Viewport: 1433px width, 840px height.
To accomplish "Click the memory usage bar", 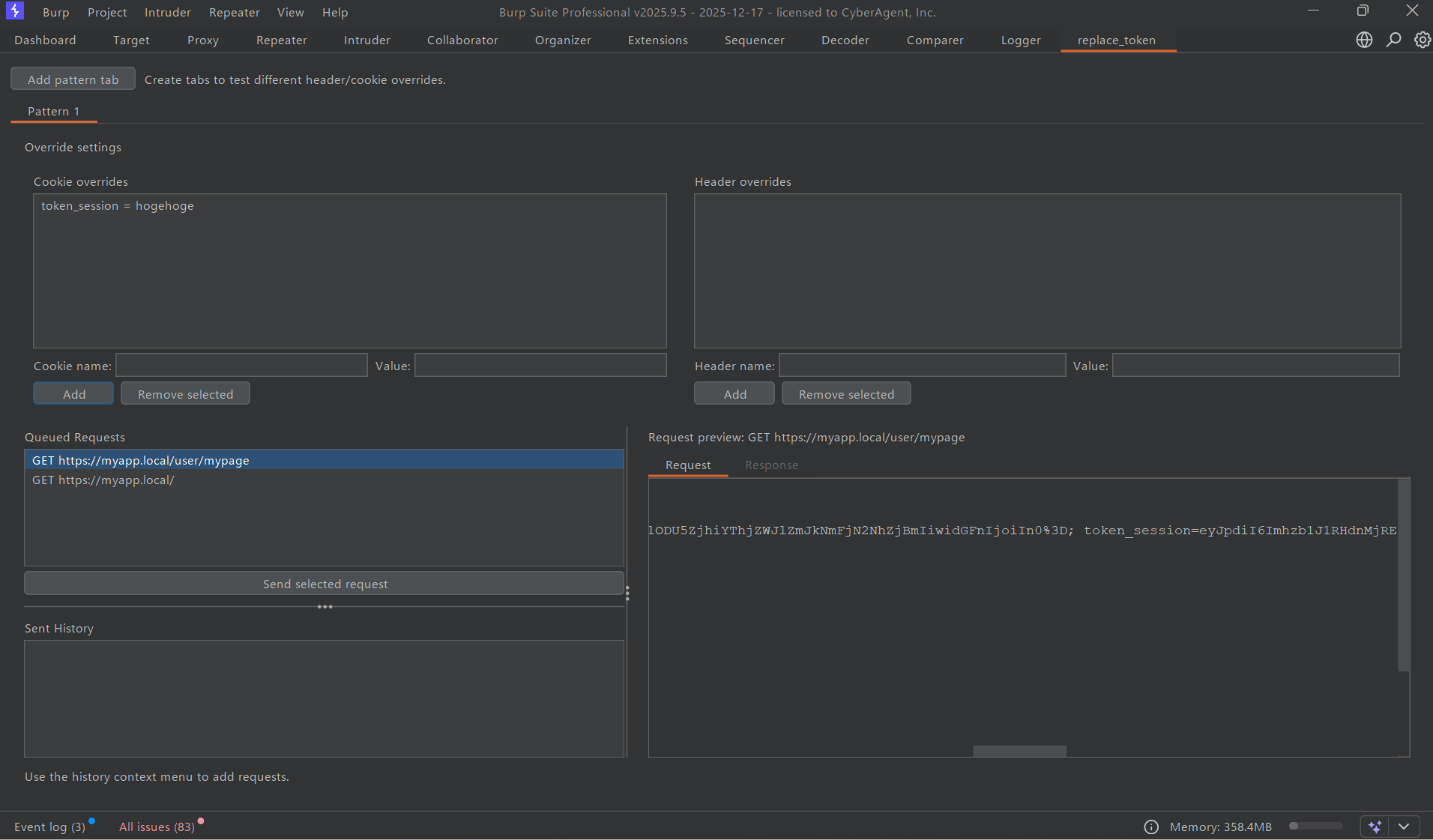I will pos(1315,826).
